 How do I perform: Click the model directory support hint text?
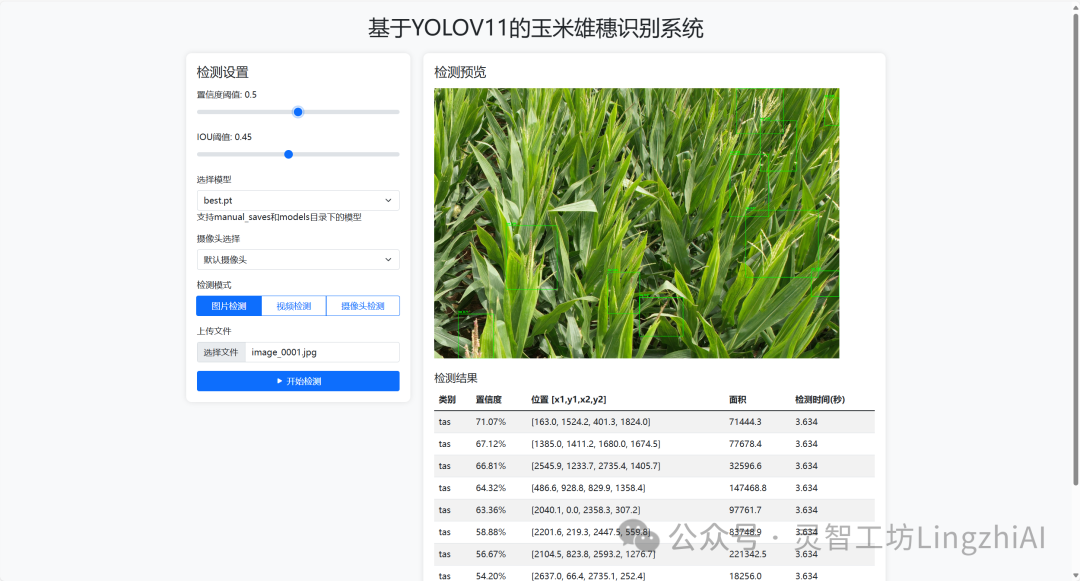[x=279, y=217]
